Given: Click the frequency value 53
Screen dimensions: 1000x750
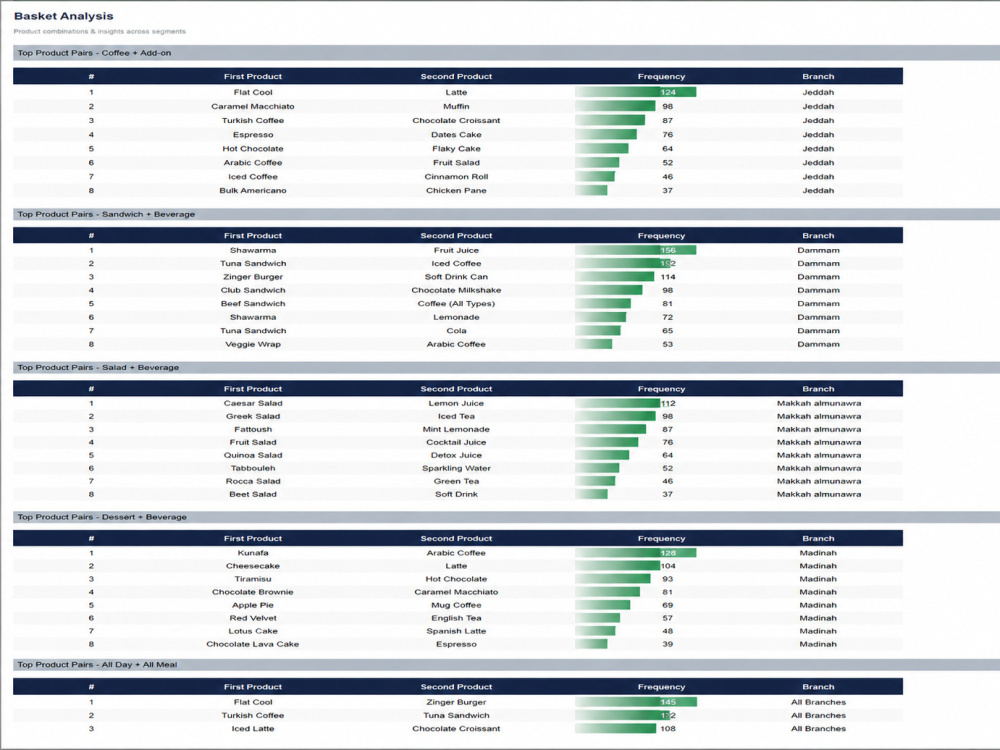Looking at the screenshot, I should pyautogui.click(x=667, y=344).
